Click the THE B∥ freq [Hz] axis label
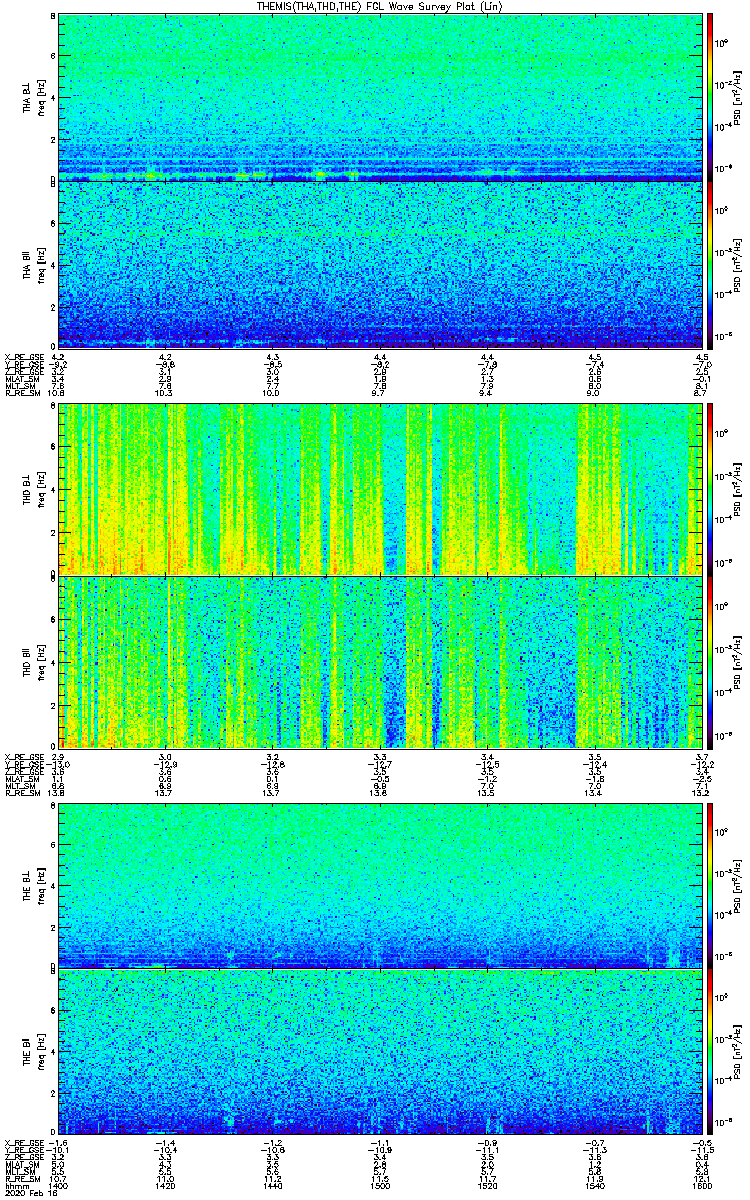 point(40,1052)
